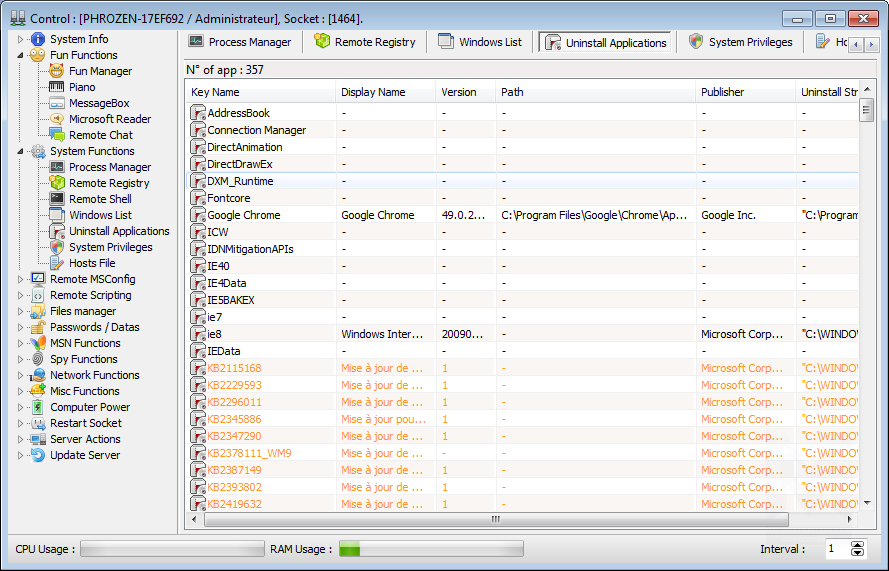Viewport: 889px width, 571px height.
Task: Expand the Spy Functions node
Action: 20,359
